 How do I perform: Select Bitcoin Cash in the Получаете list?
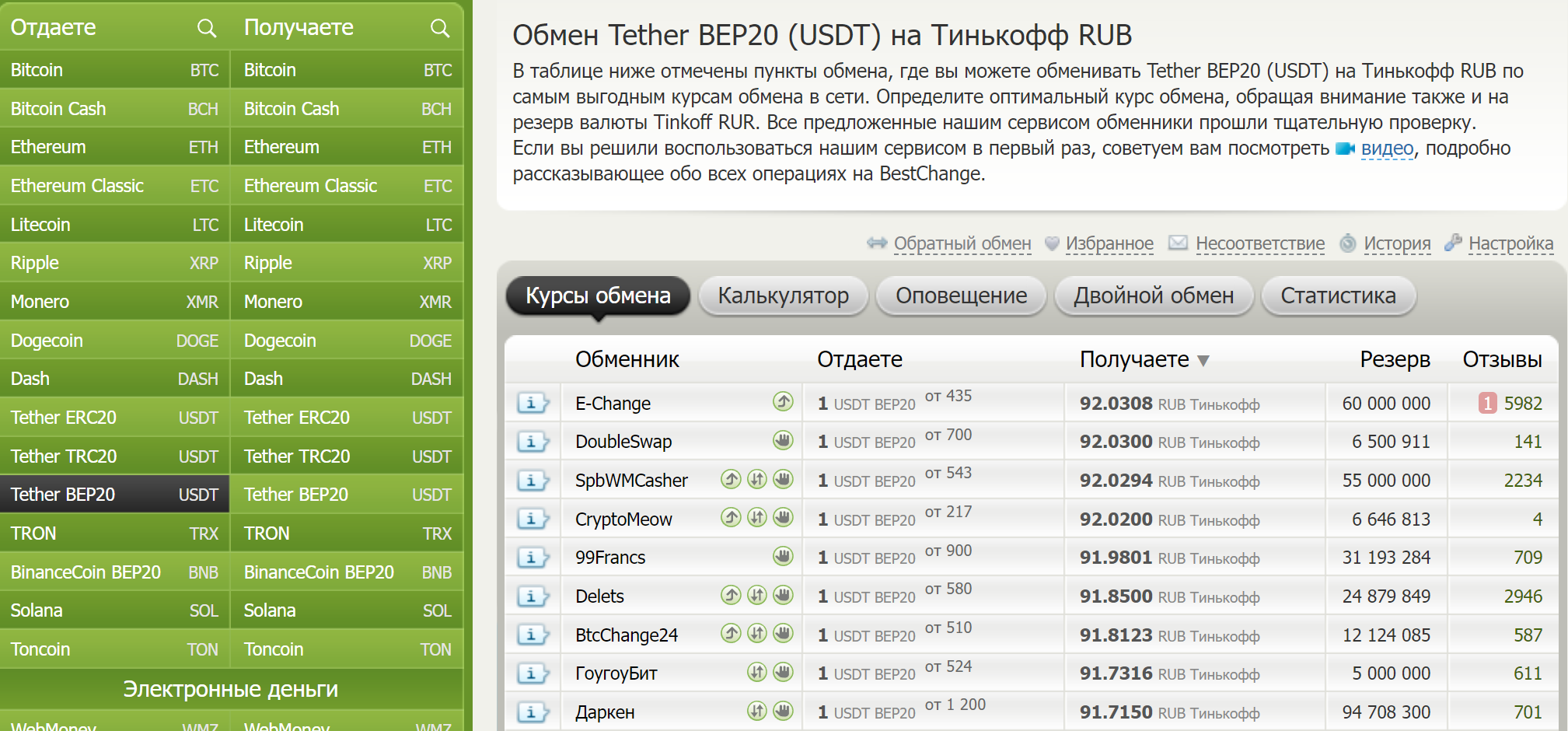click(347, 109)
